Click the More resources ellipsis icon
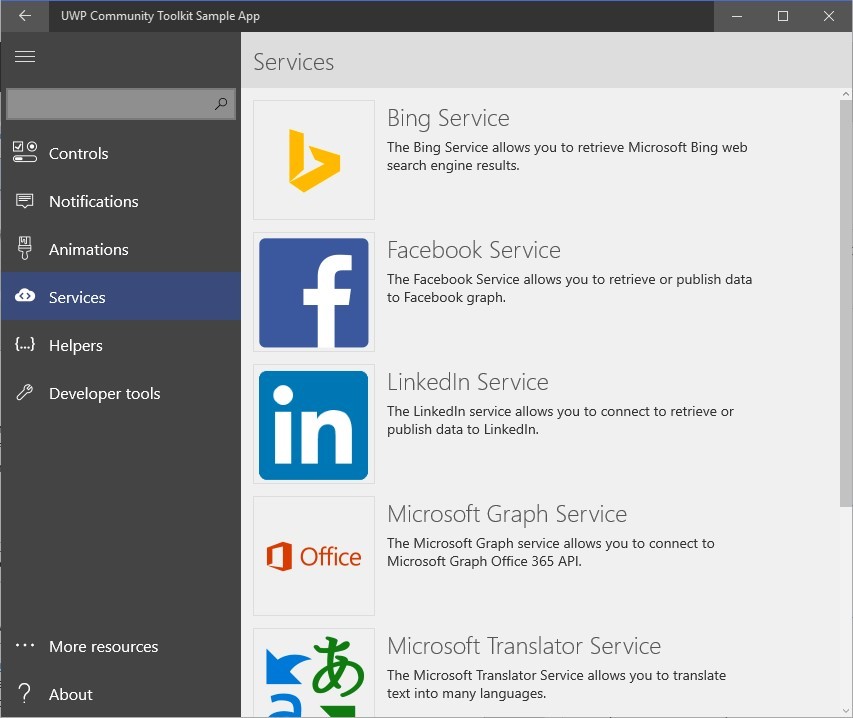The image size is (853, 718). tap(25, 646)
